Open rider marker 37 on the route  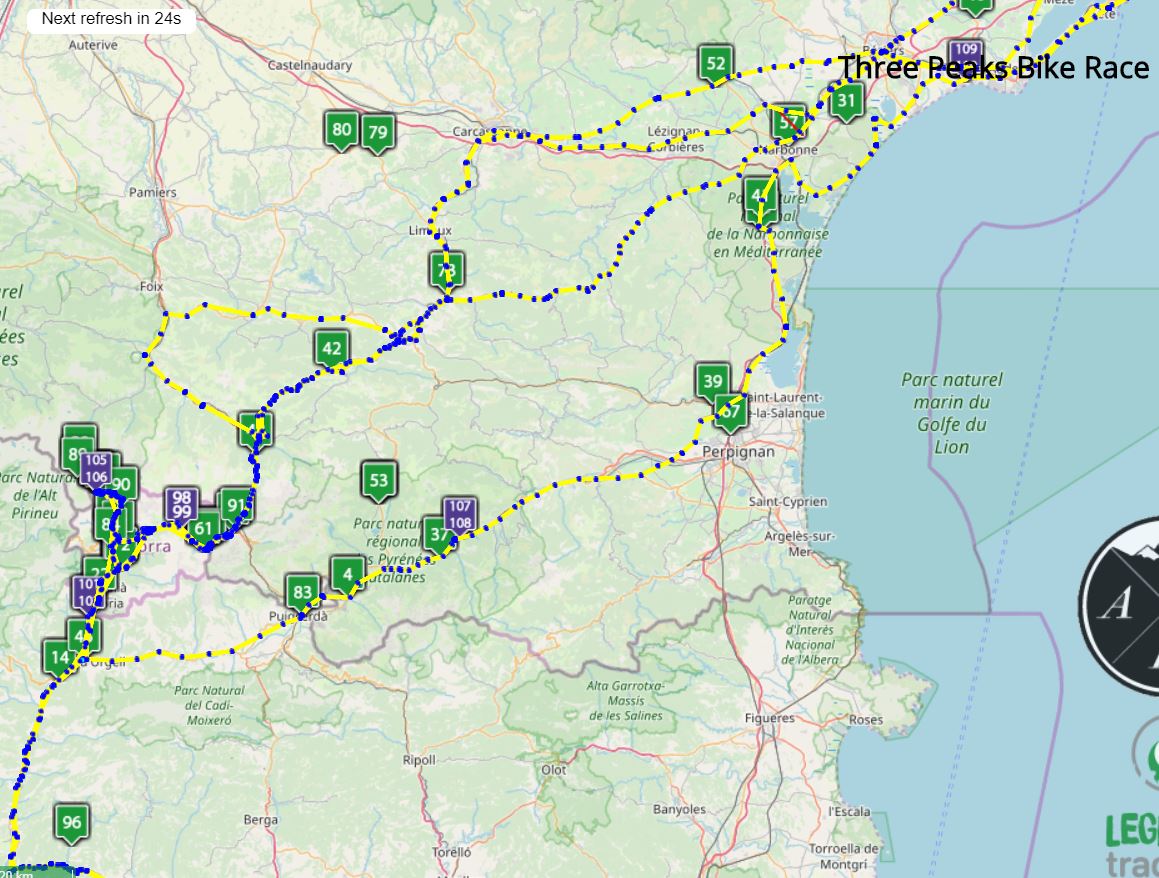(440, 535)
